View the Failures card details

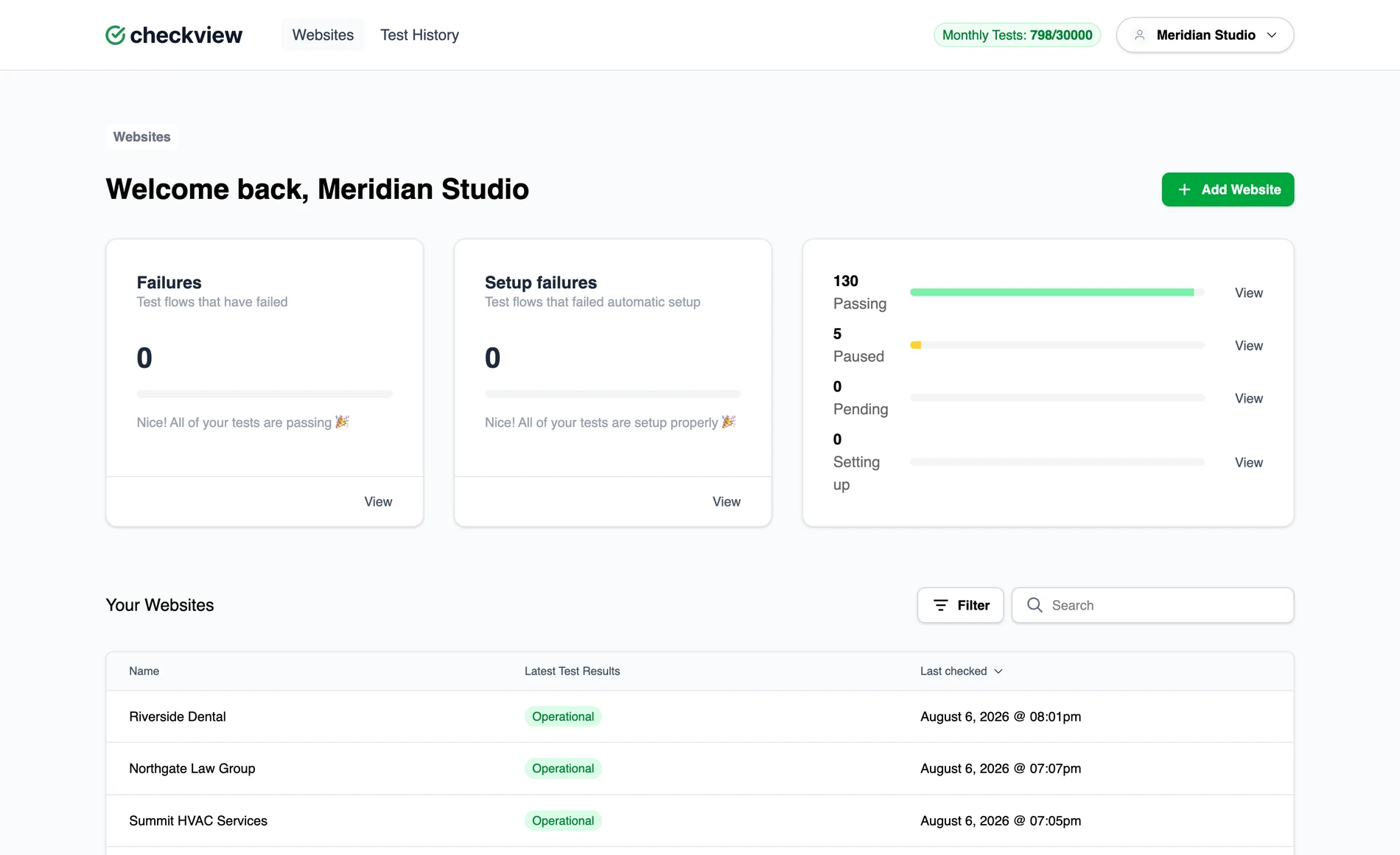(378, 501)
